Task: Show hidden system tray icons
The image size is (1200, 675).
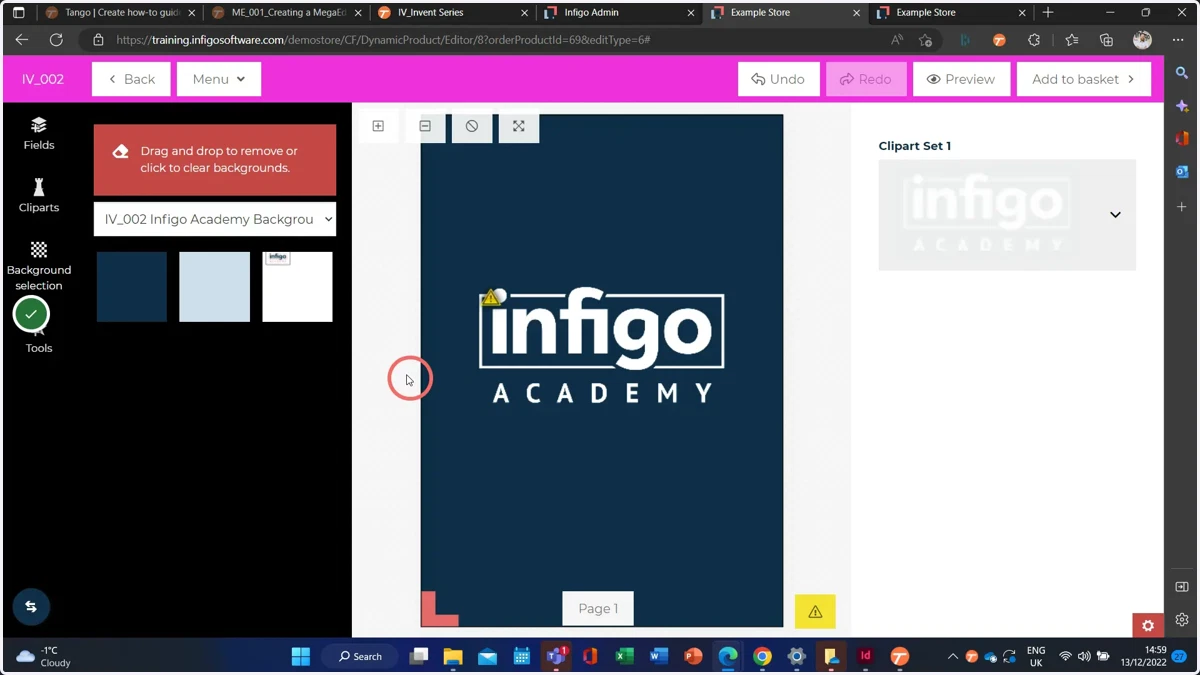Action: coord(952,656)
